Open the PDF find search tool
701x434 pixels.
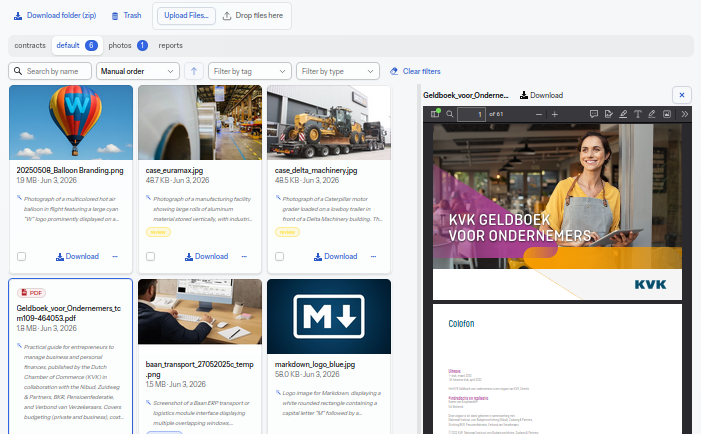point(450,114)
